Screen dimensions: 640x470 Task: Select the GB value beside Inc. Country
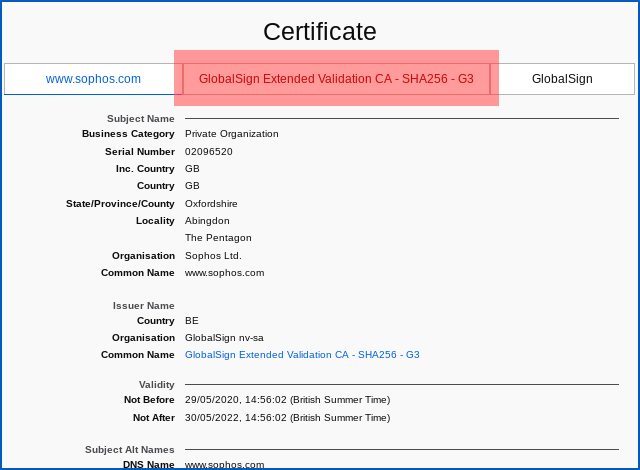pyautogui.click(x=192, y=169)
